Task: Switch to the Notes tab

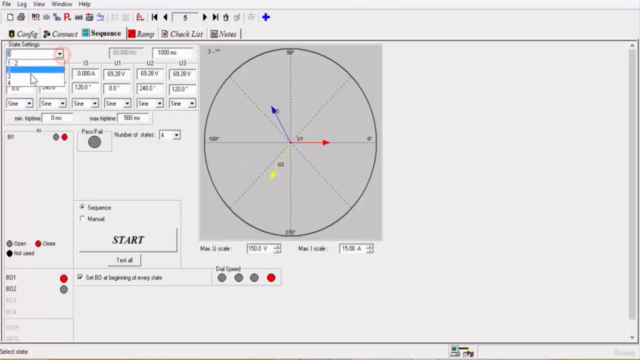Action: (224, 34)
